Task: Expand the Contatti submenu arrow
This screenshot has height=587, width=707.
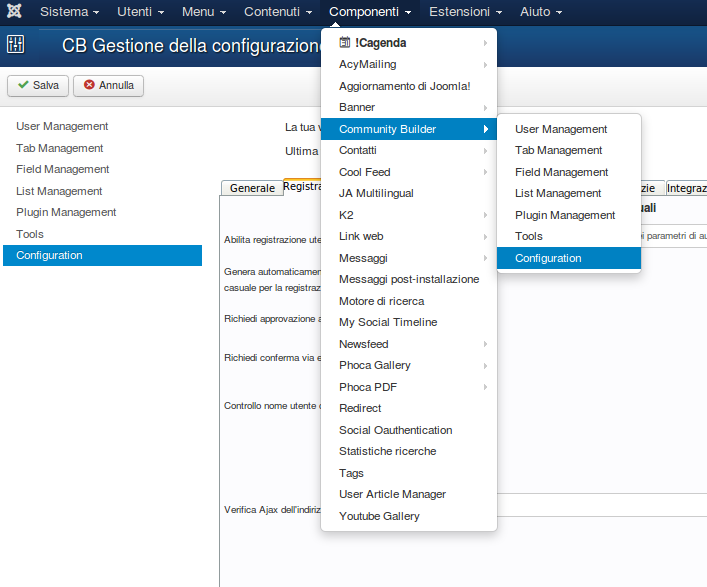Action: tap(485, 151)
